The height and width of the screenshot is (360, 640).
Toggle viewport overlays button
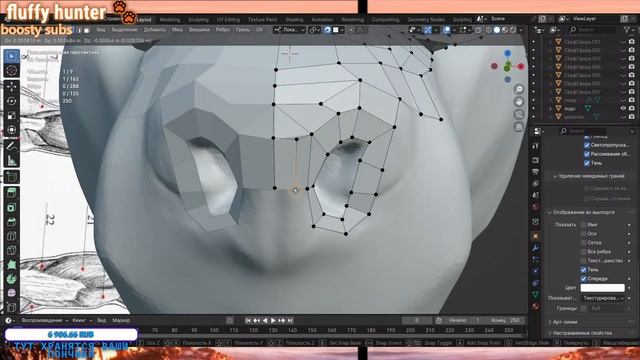447,30
